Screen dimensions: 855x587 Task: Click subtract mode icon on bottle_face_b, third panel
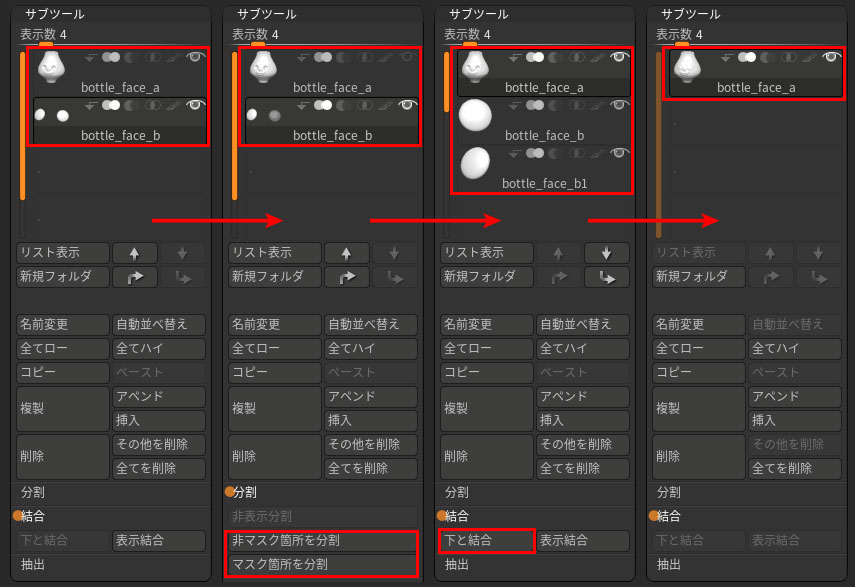556,105
